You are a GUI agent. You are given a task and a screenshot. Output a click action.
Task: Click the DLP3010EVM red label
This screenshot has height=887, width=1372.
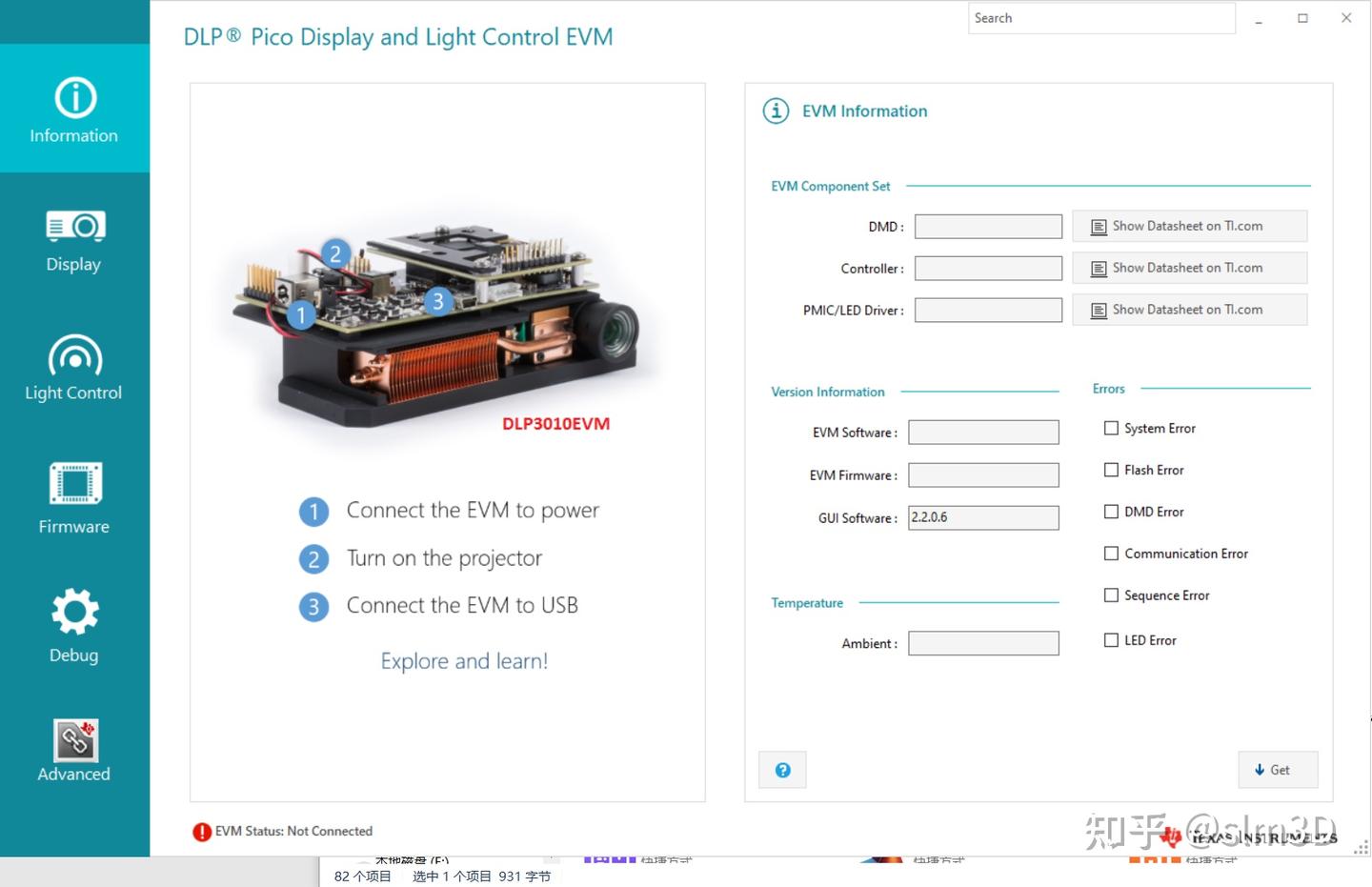coord(555,424)
